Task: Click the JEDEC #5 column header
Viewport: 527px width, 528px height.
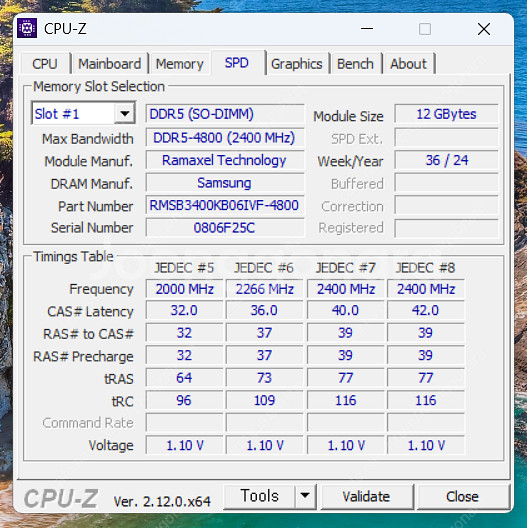Action: coord(184,268)
